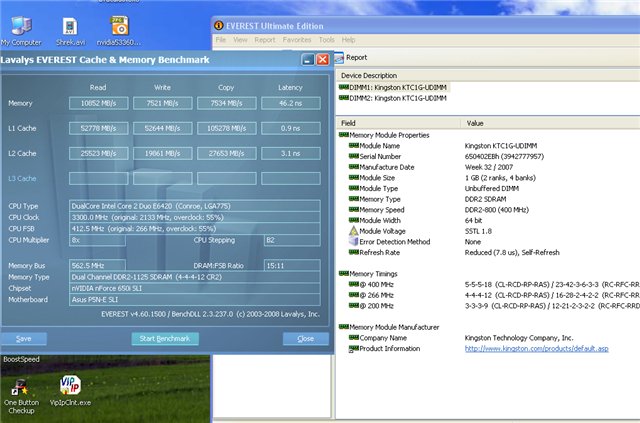Screen dimensions: 640x423
Task: Open the File menu in EVEREST
Action: point(221,40)
